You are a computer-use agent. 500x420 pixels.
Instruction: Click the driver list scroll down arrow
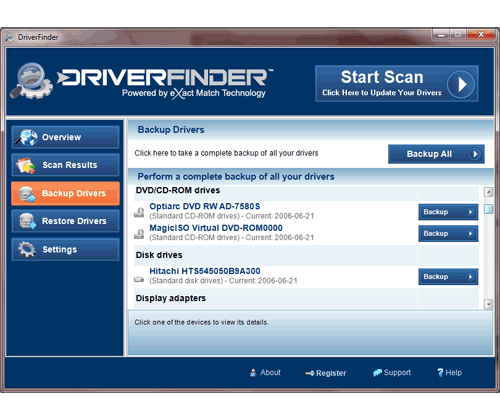(x=488, y=304)
